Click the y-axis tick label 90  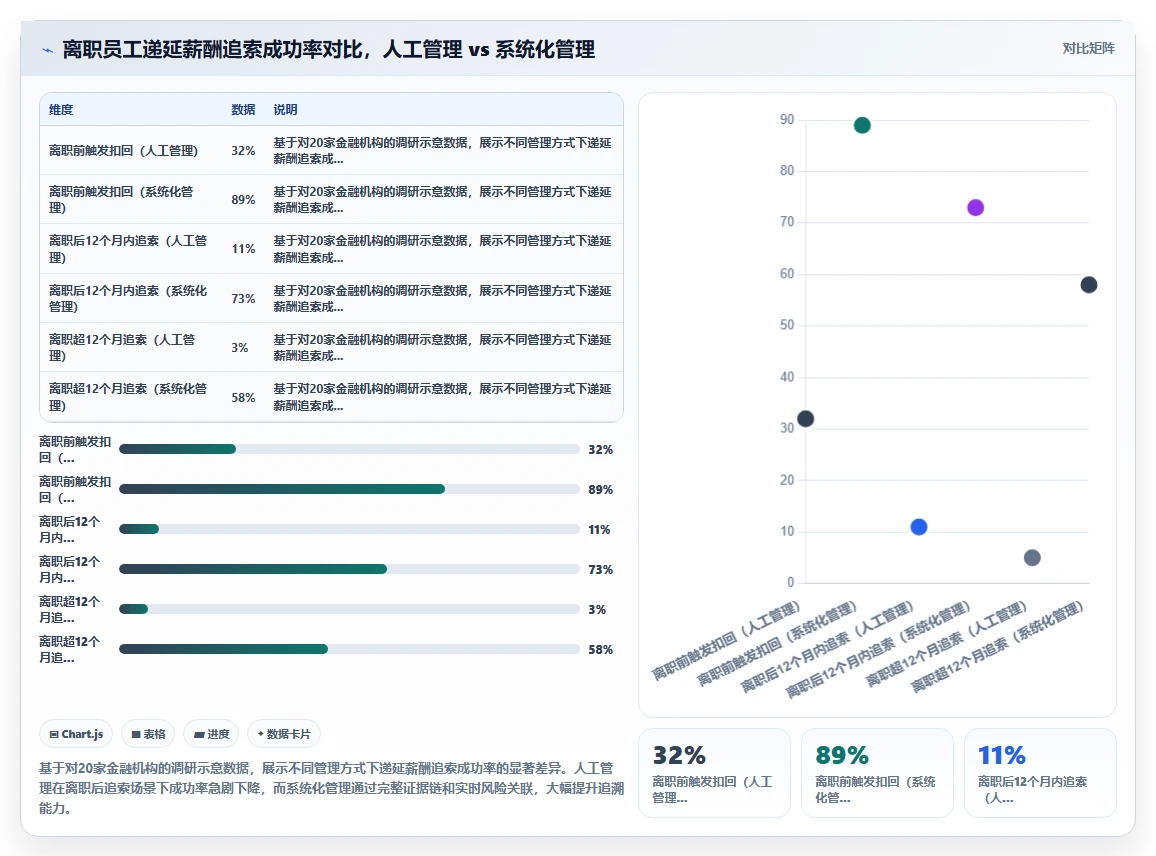click(x=787, y=119)
